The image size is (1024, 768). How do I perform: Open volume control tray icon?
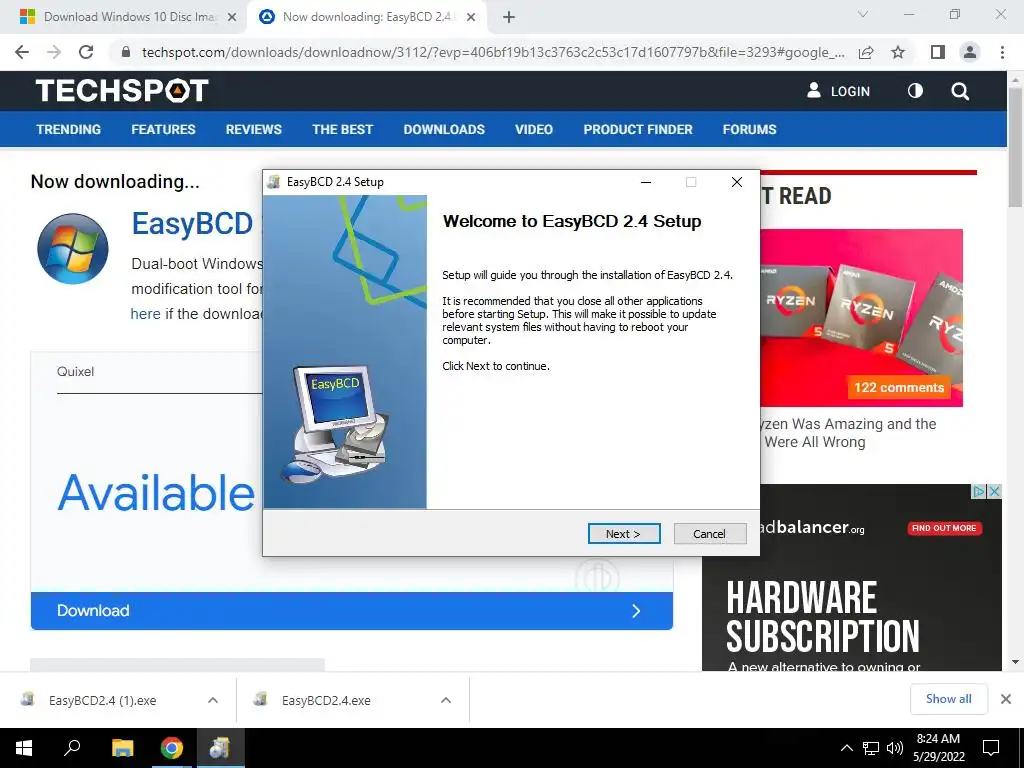895,748
